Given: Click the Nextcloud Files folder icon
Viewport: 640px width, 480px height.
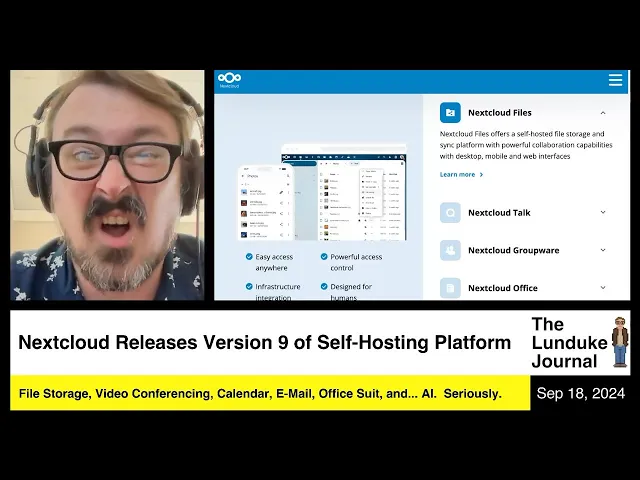Looking at the screenshot, I should tap(450, 113).
